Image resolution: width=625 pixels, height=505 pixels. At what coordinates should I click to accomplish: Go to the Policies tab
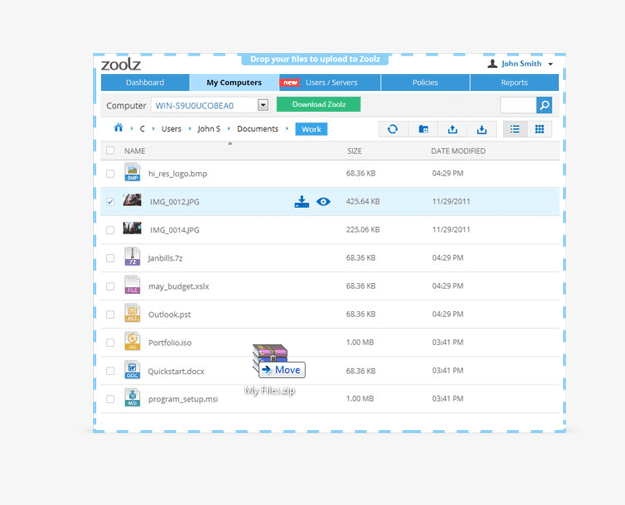click(425, 83)
